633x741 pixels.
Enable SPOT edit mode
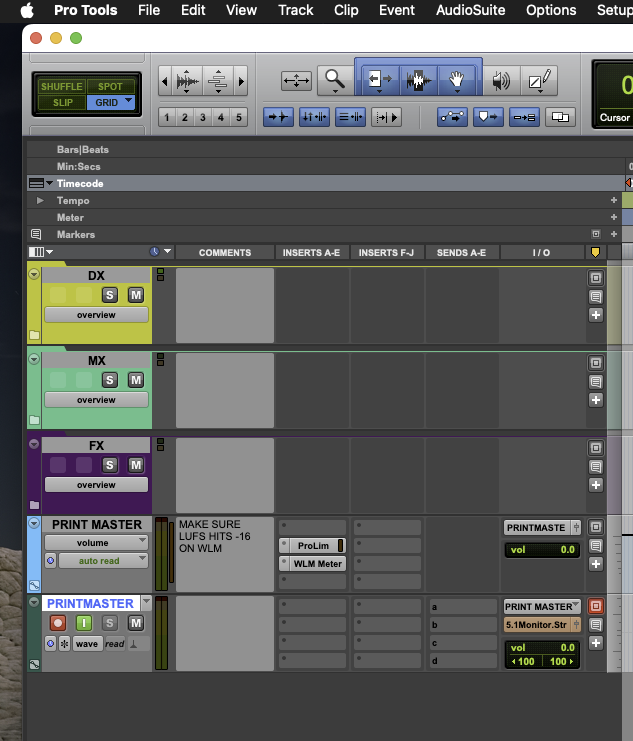click(110, 86)
